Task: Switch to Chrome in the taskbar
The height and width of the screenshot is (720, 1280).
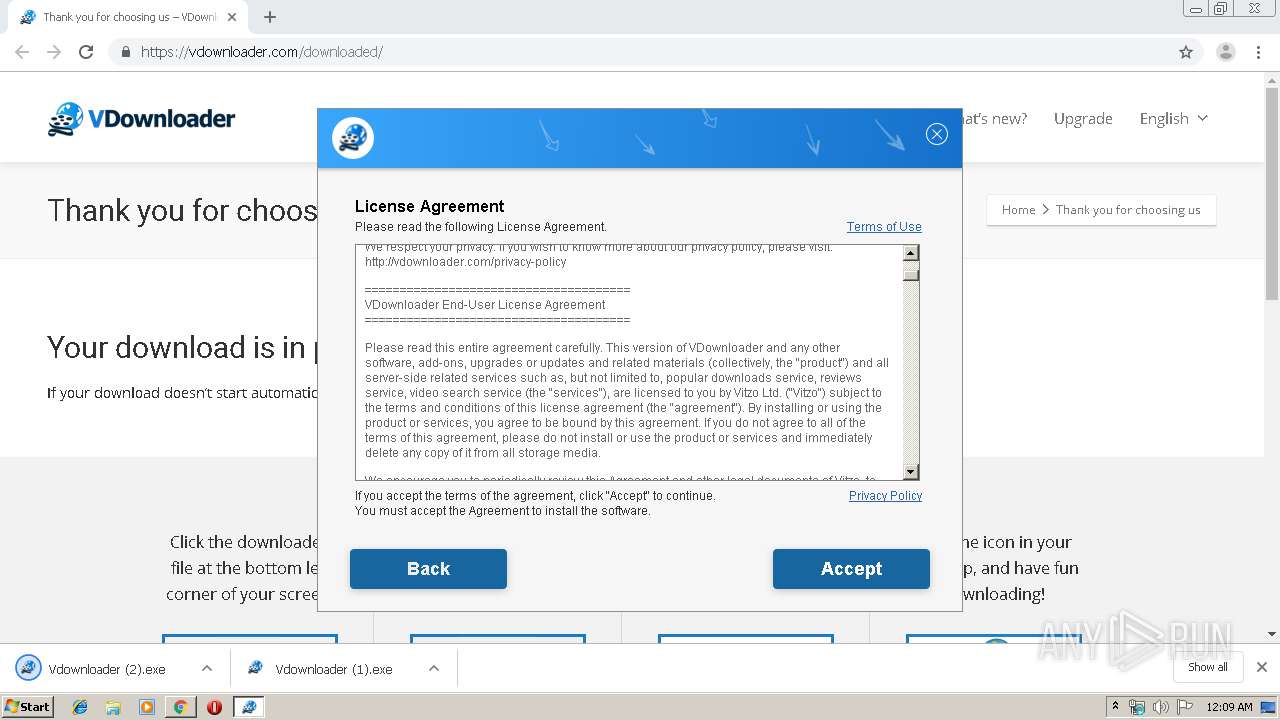Action: (x=180, y=707)
